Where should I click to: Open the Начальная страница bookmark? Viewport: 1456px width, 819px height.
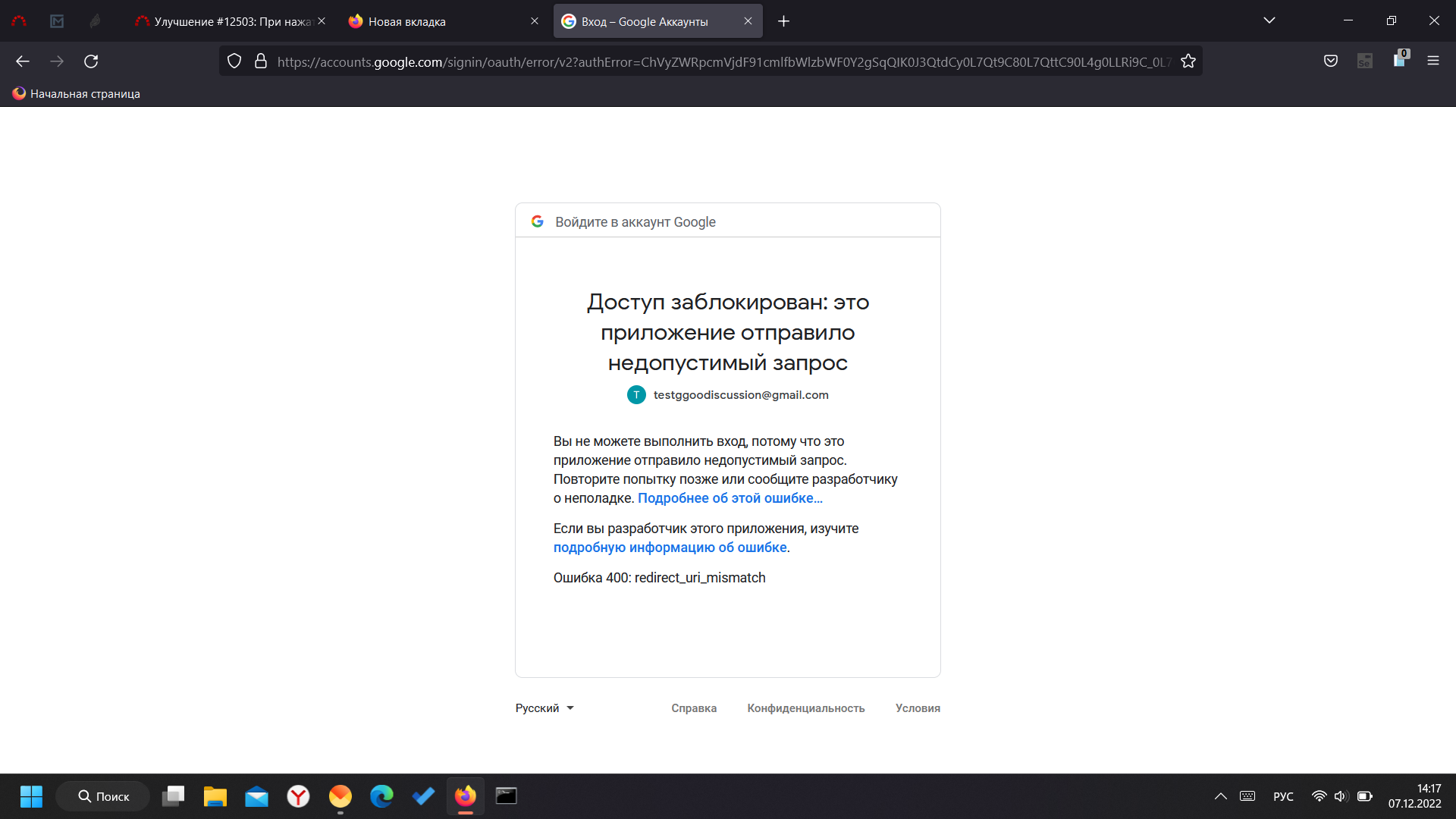click(76, 94)
